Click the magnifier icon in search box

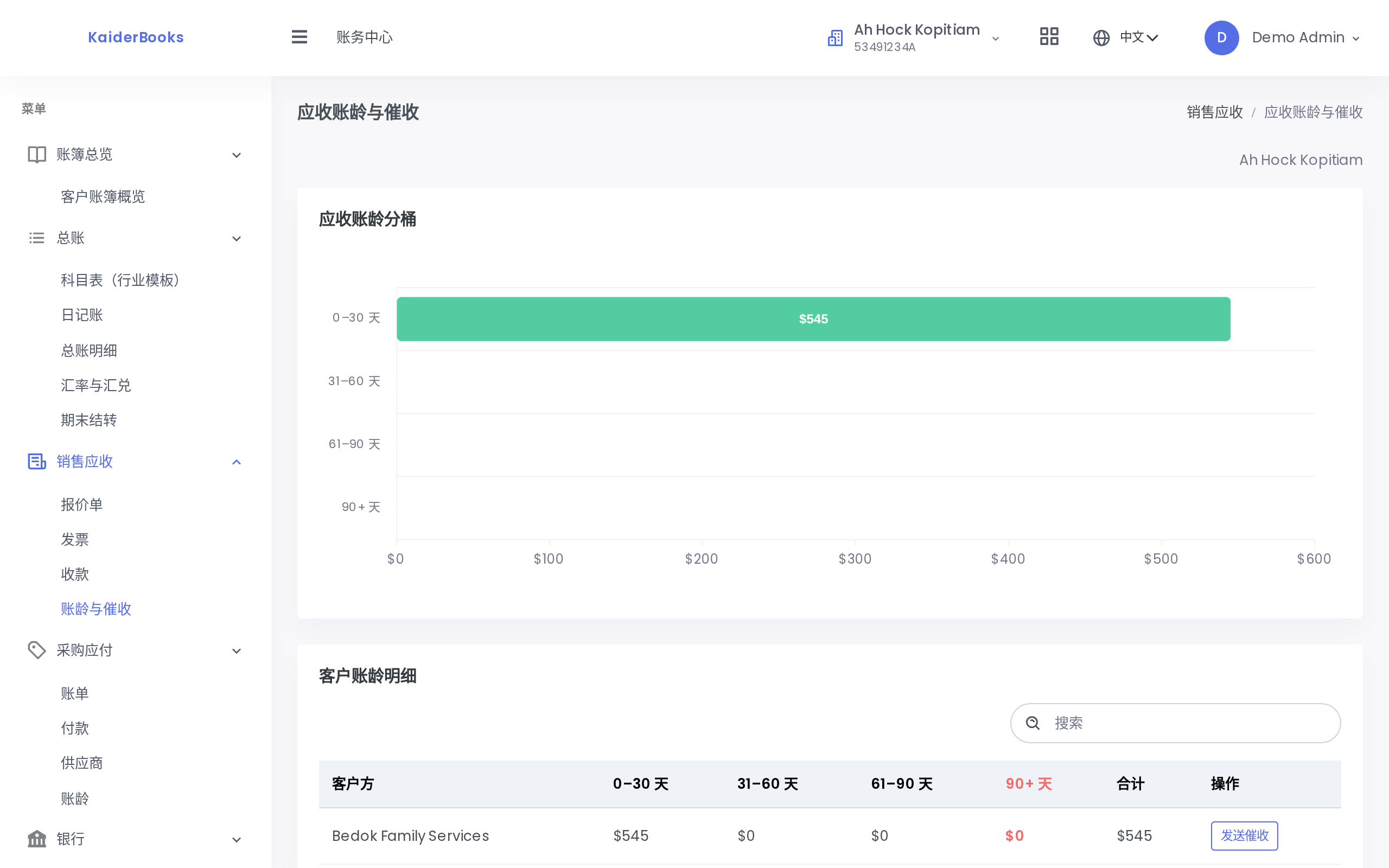(1033, 723)
